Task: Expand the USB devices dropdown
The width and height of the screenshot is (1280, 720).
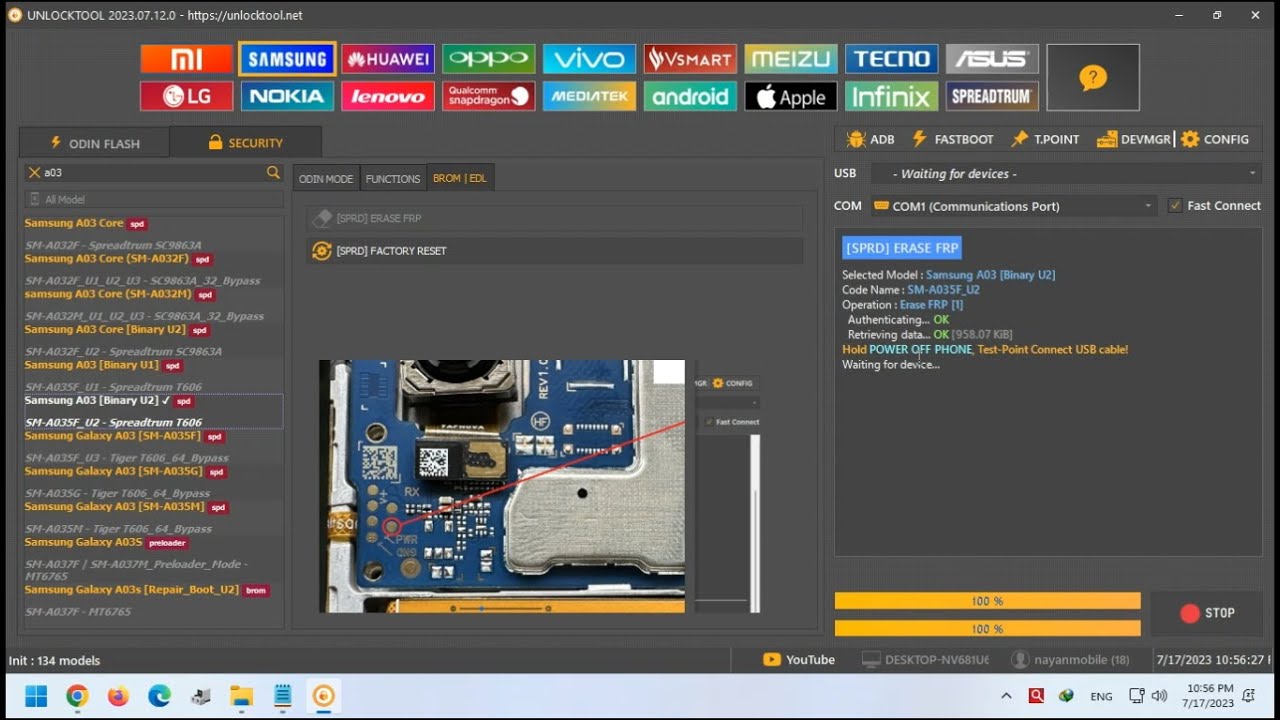Action: point(1067,173)
